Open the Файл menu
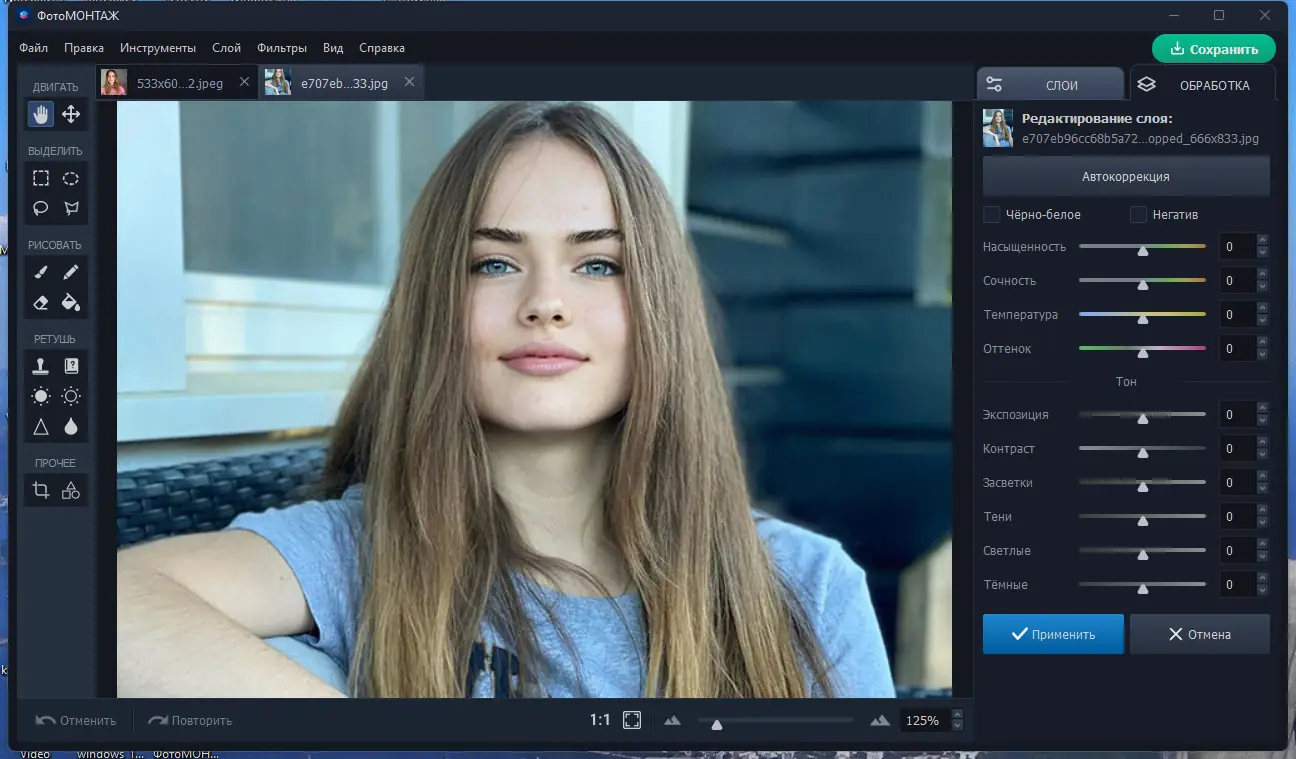 33,48
